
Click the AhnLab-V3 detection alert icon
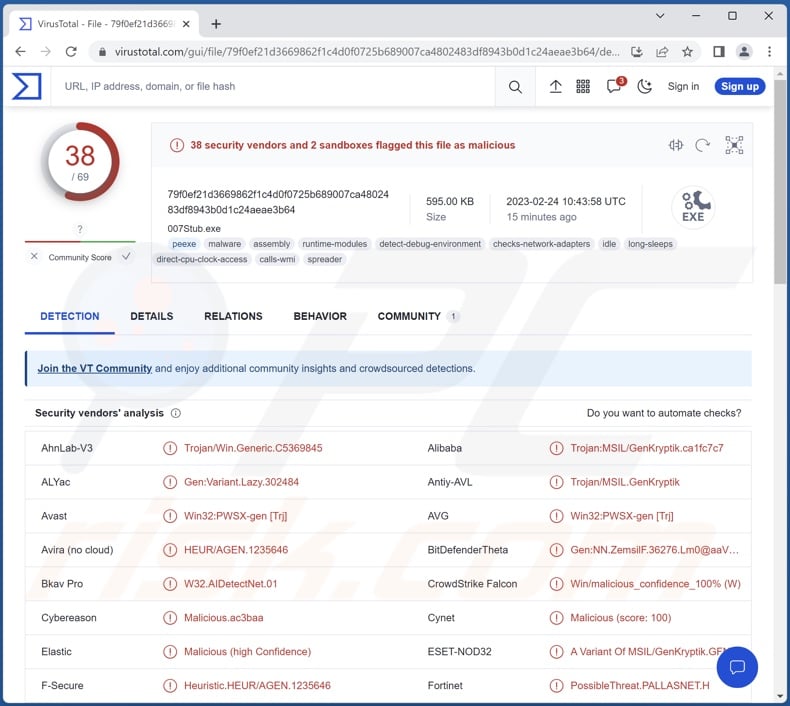coord(170,448)
